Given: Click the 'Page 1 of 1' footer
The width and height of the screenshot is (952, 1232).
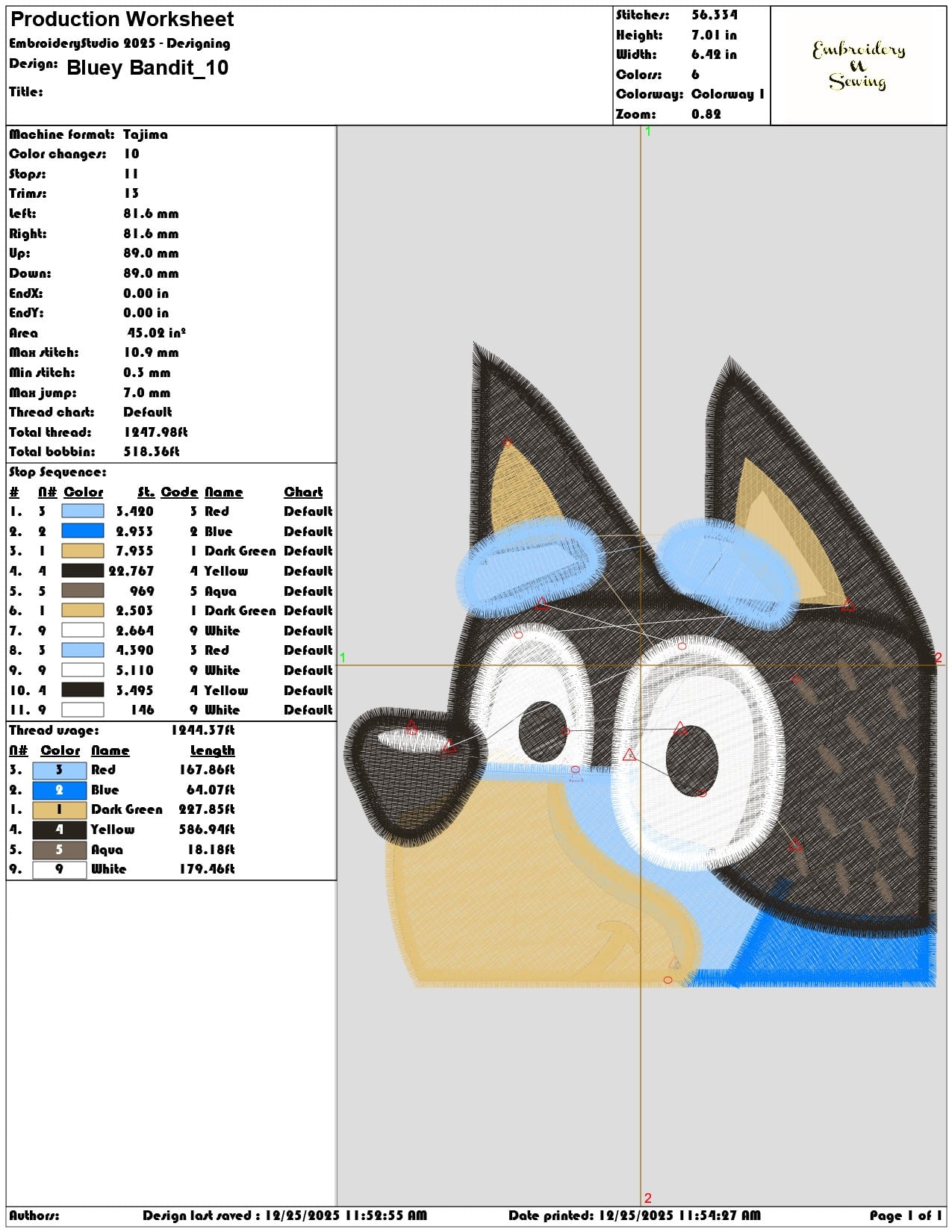Looking at the screenshot, I should [905, 1216].
